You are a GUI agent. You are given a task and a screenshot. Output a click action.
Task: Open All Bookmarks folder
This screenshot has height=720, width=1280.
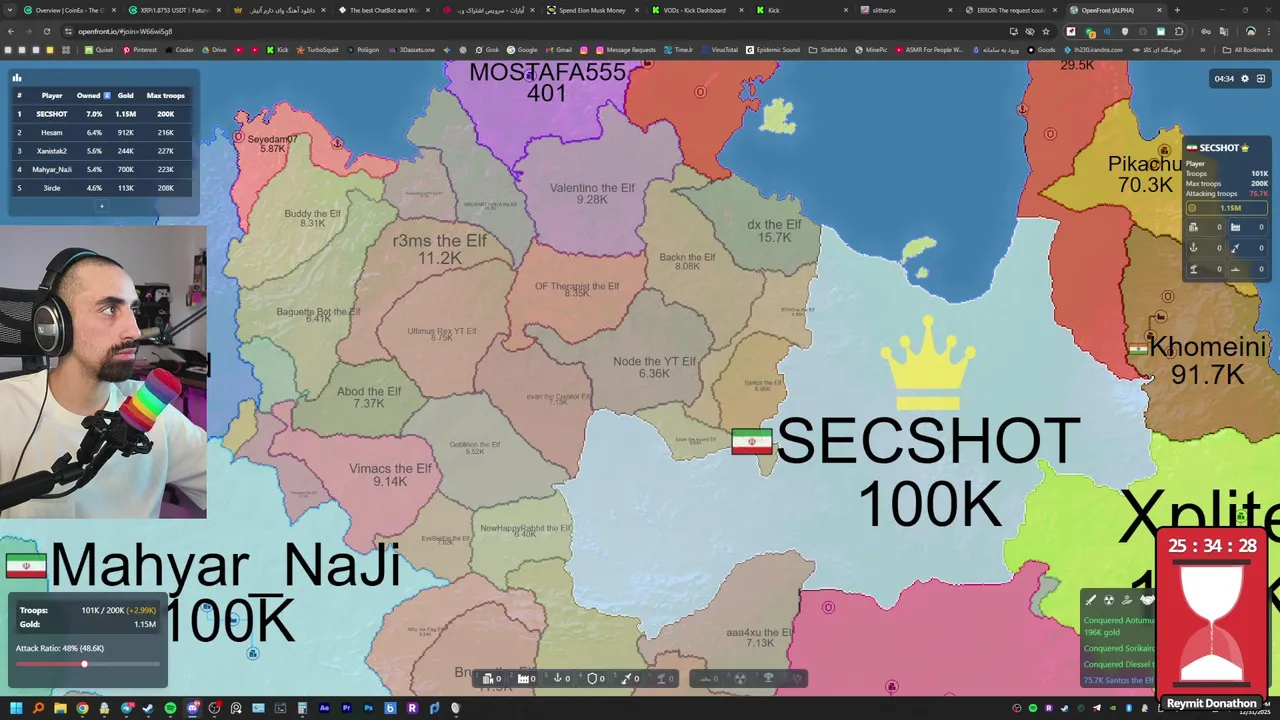click(x=1248, y=49)
